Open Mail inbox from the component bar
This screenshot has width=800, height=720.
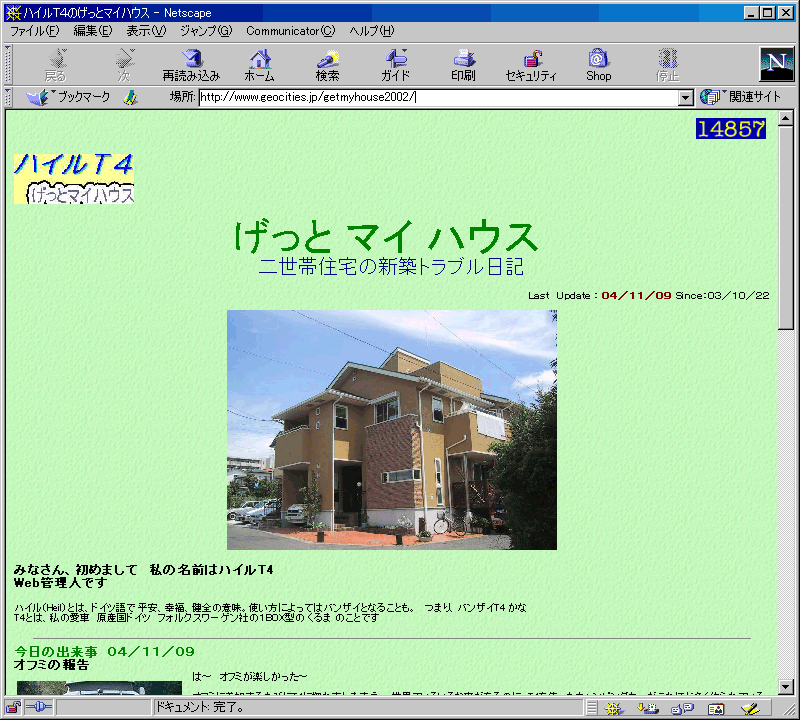point(648,708)
